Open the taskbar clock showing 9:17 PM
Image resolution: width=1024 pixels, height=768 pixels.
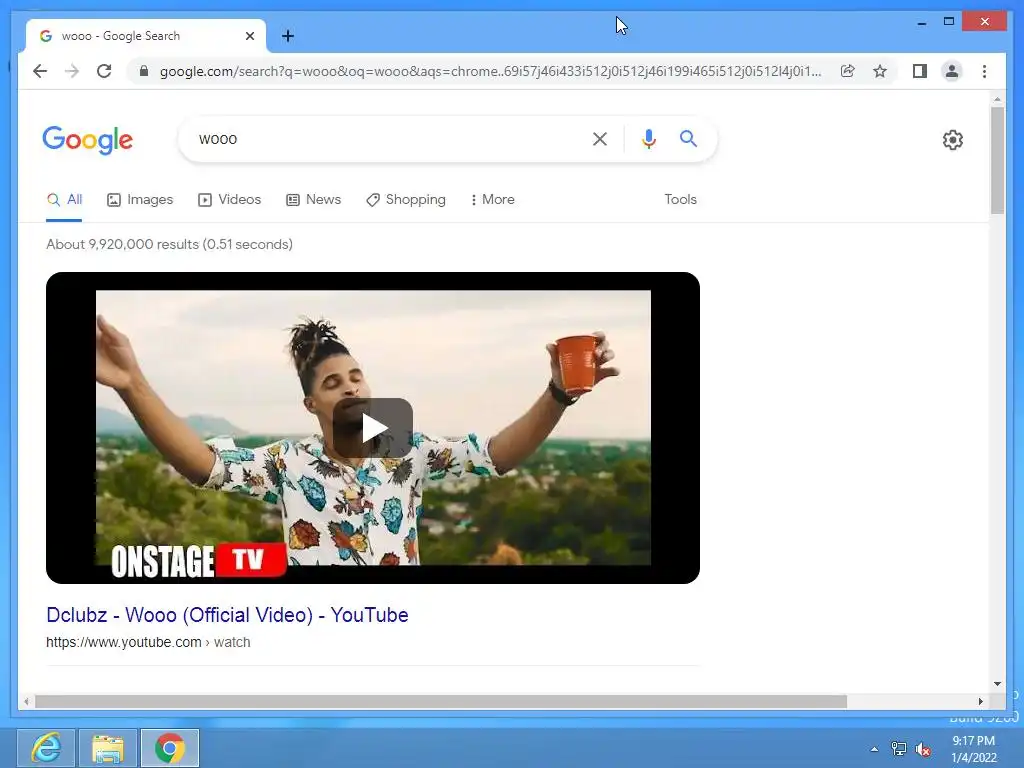974,749
